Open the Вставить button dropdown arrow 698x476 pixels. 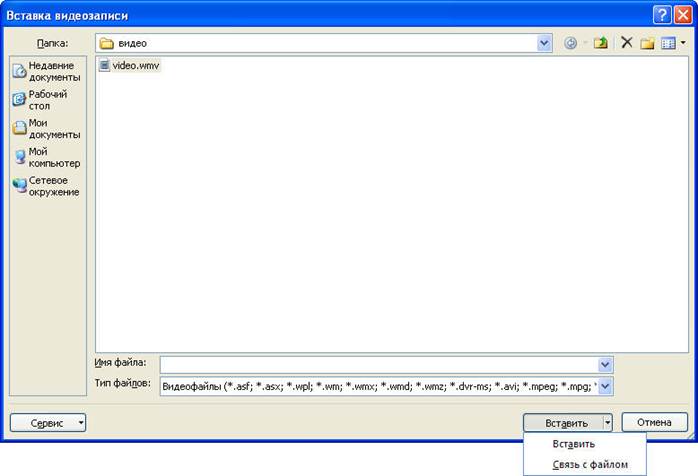608,423
